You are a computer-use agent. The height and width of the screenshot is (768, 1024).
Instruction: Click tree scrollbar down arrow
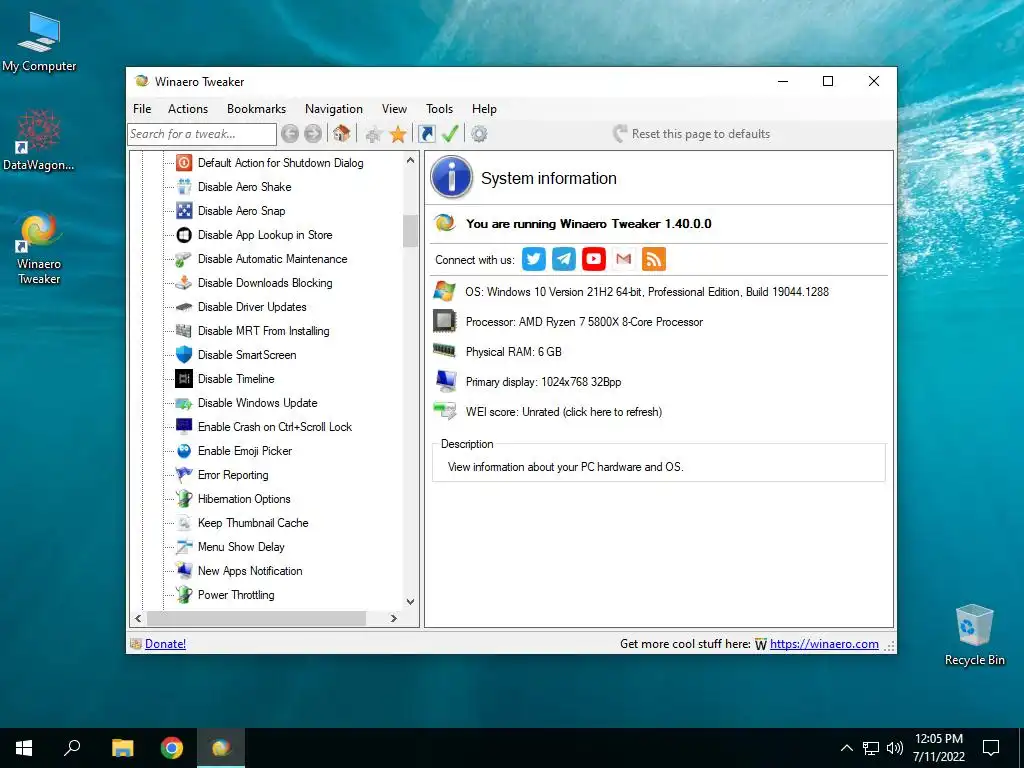pyautogui.click(x=410, y=602)
